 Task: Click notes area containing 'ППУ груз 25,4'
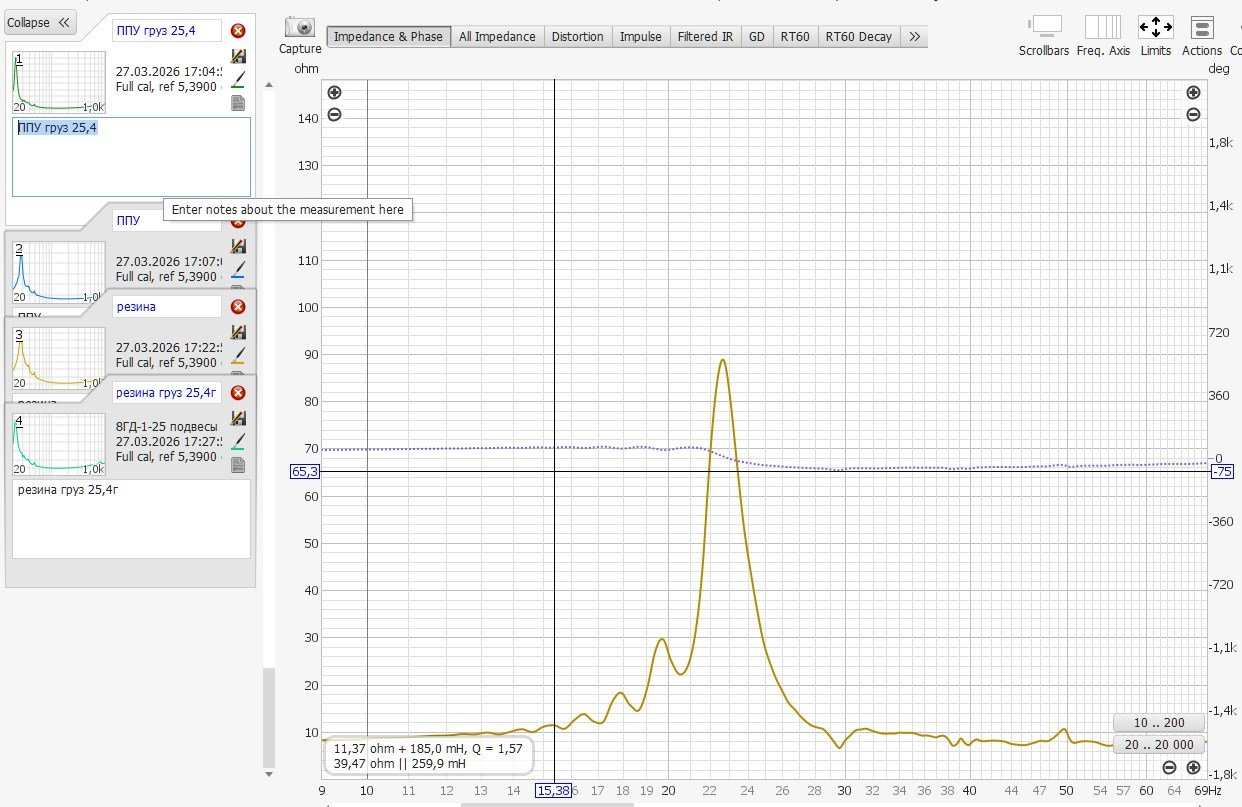coord(131,157)
